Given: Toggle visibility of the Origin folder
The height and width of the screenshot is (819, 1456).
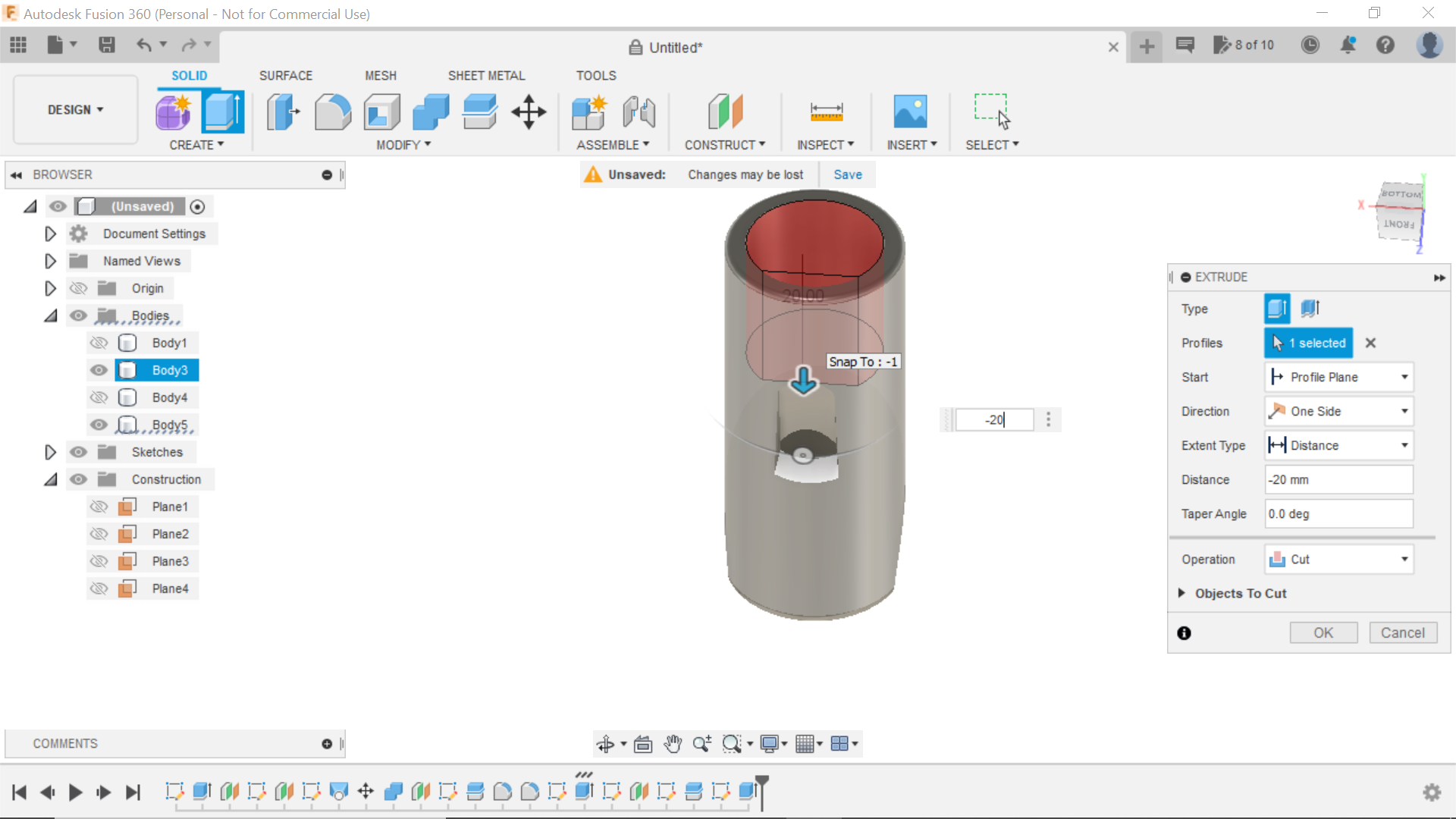Looking at the screenshot, I should click(78, 288).
